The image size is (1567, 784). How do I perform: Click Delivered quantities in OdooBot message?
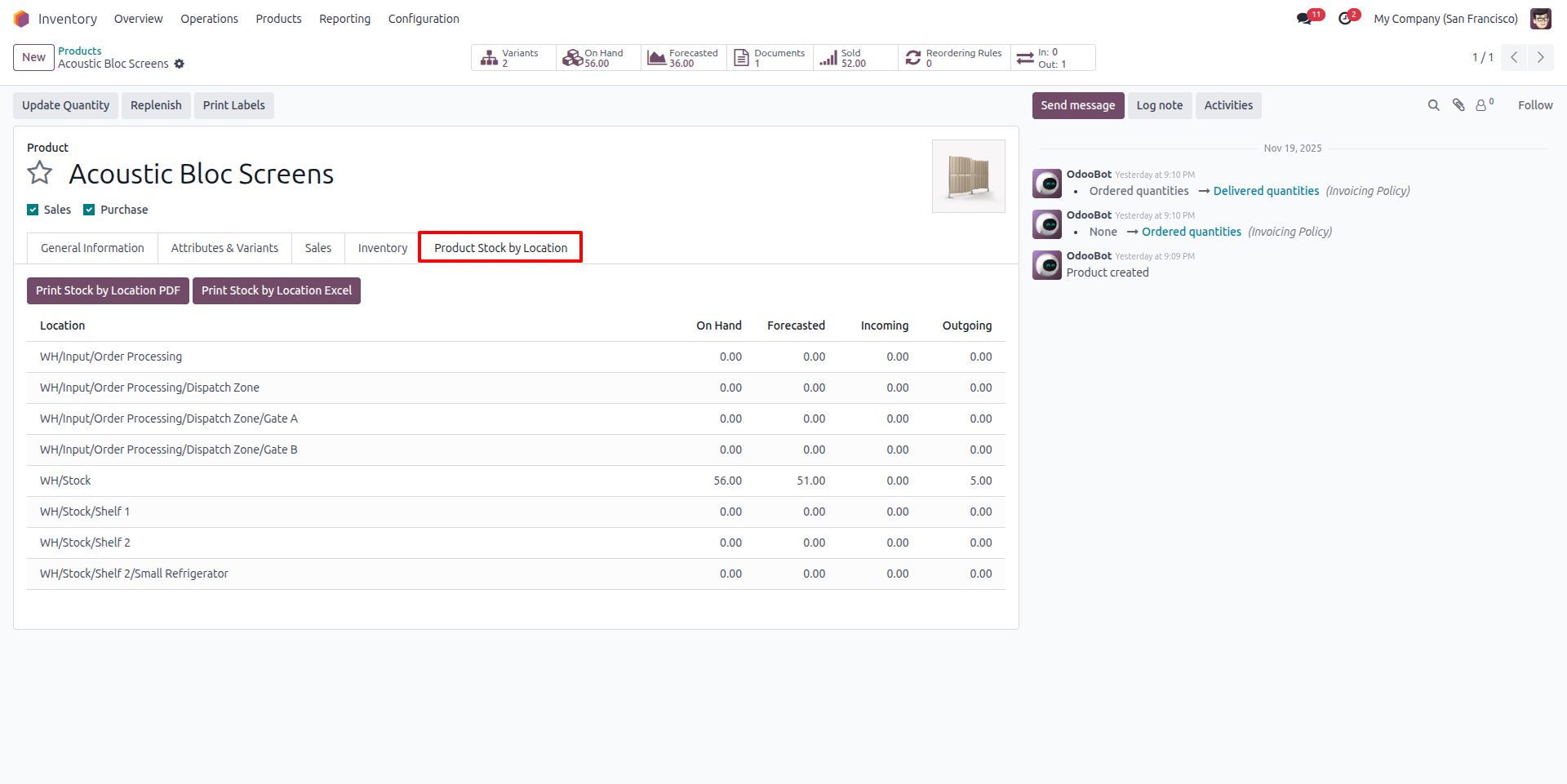pyautogui.click(x=1266, y=191)
